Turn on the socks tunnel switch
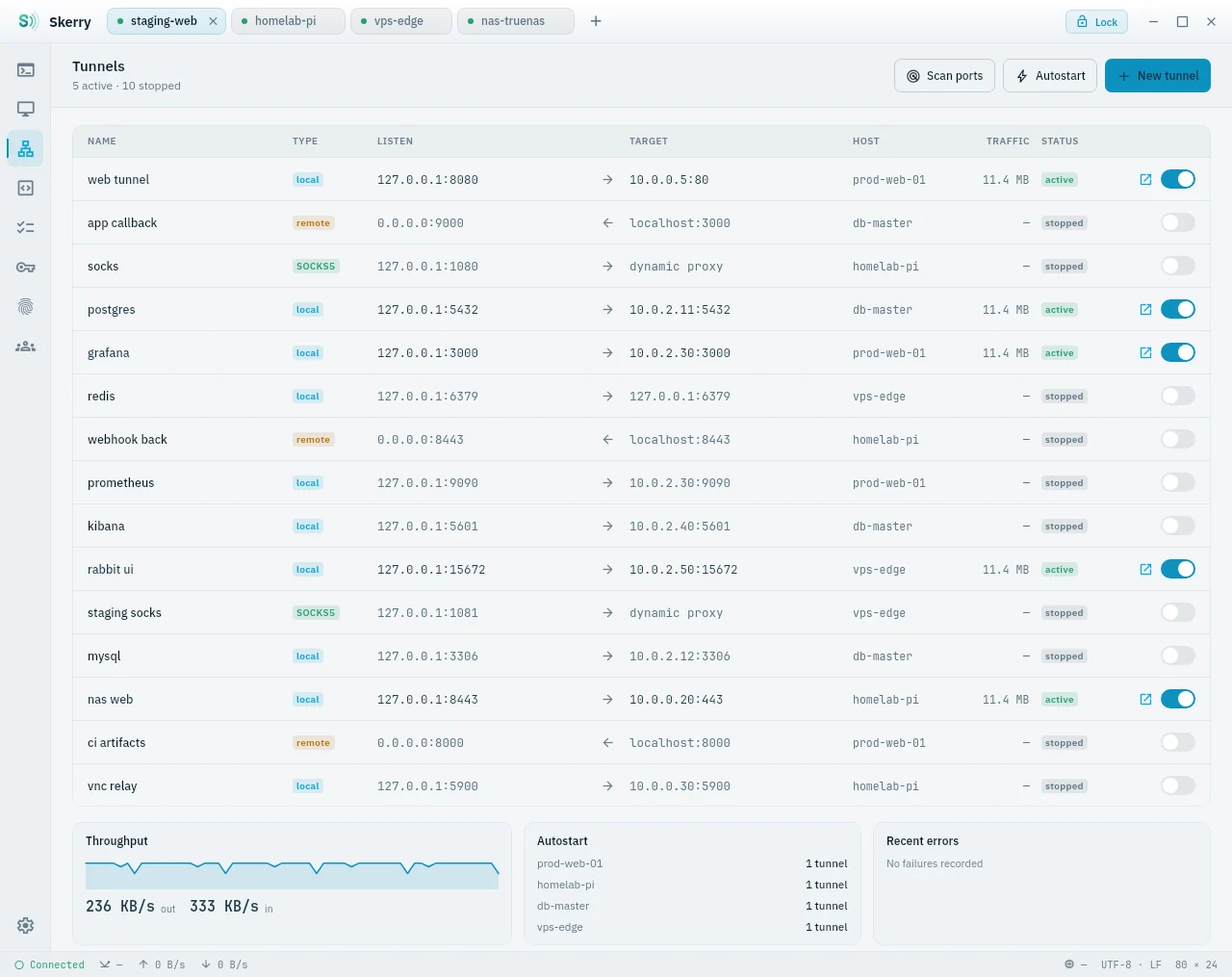This screenshot has height=977, width=1232. (x=1178, y=266)
